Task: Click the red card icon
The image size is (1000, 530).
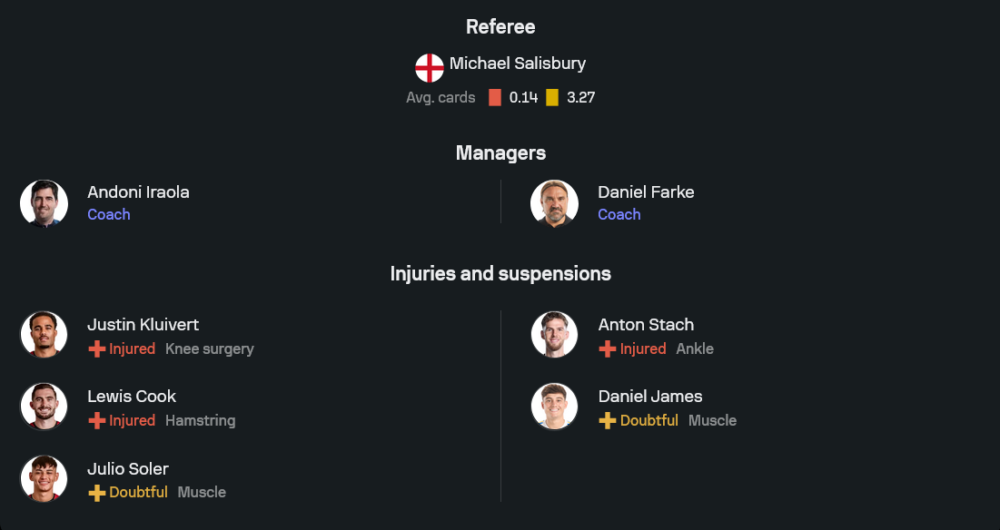Action: 494,98
